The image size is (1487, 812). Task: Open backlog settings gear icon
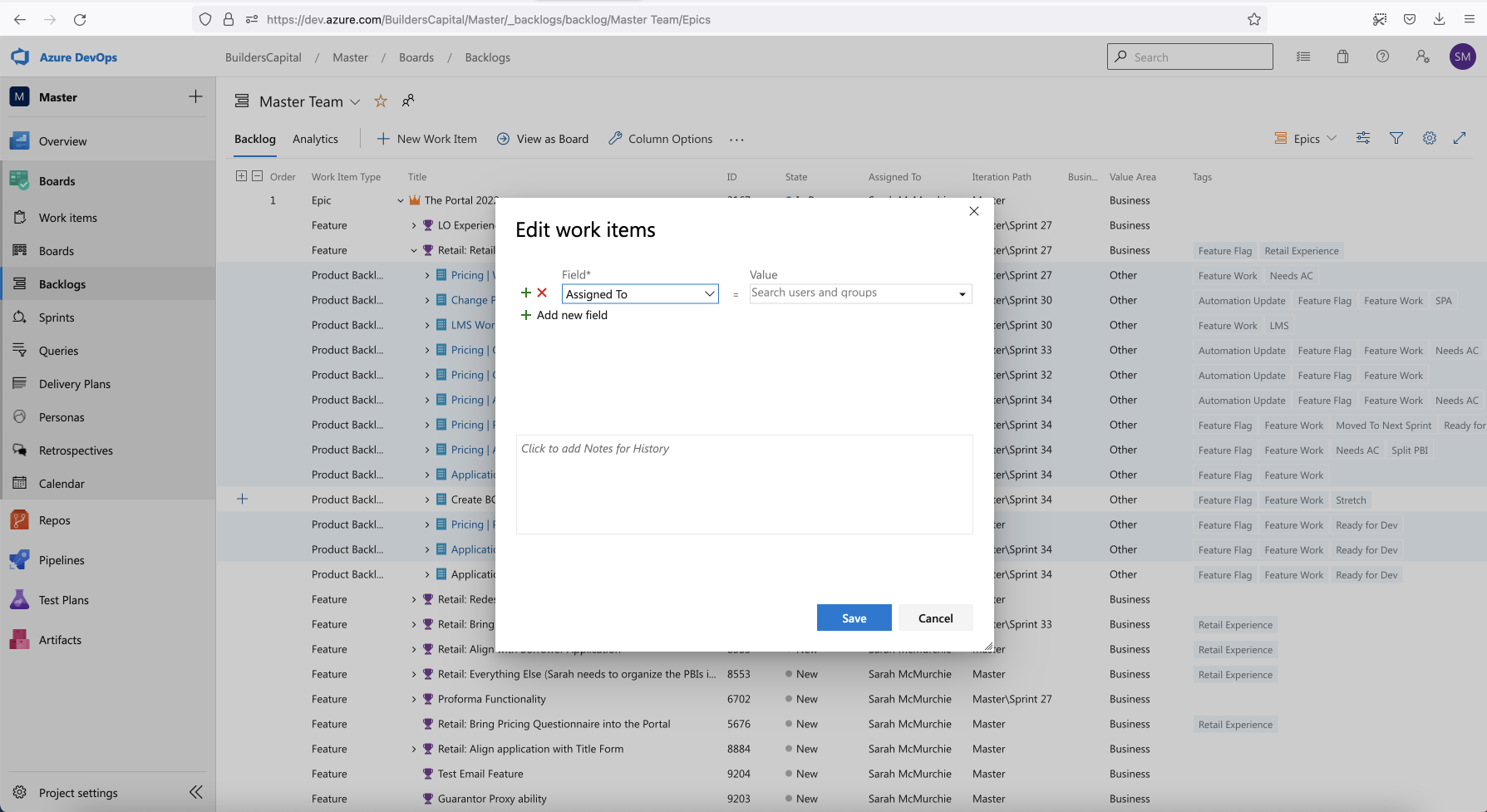pyautogui.click(x=1430, y=139)
